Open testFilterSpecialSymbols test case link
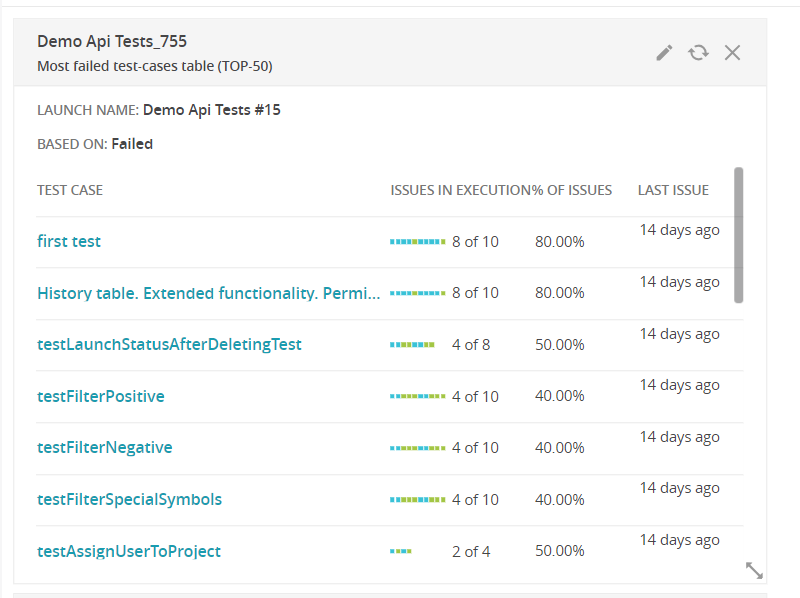 coord(130,500)
